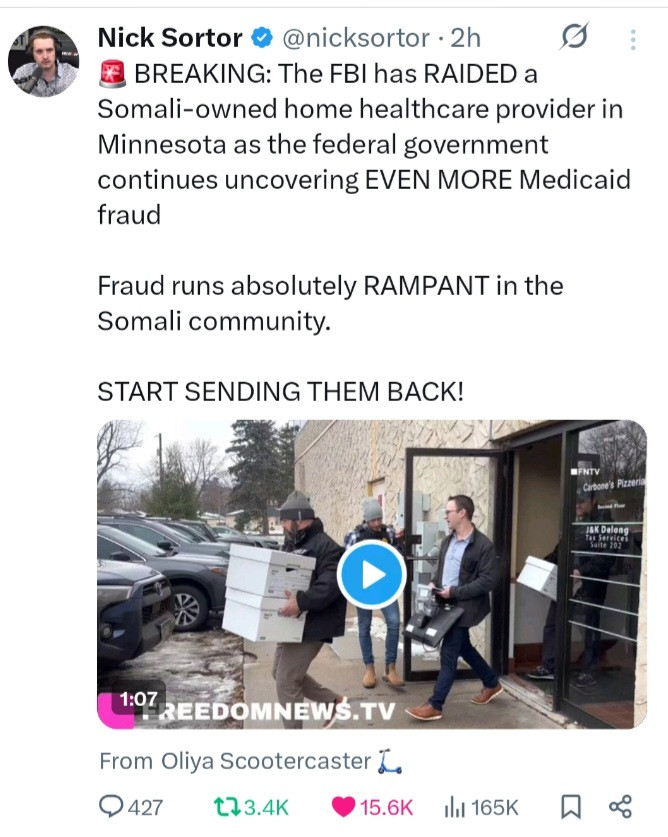Click the 15.6K likes count
668x837 pixels.
386,808
